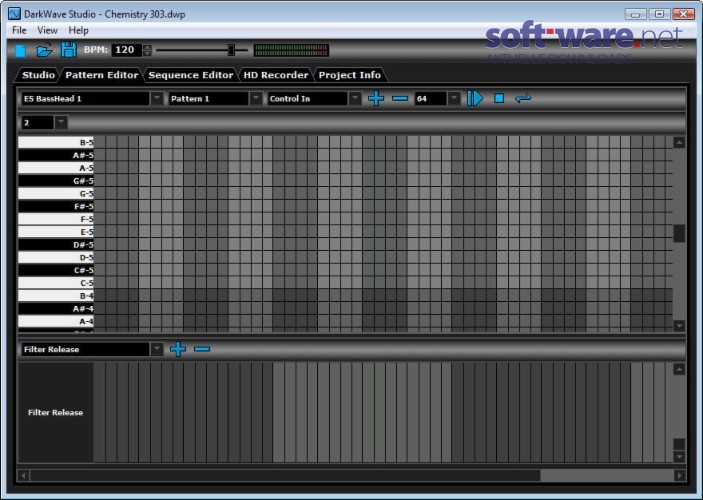
Task: Expand the Pattern 1 dropdown
Action: tap(256, 98)
